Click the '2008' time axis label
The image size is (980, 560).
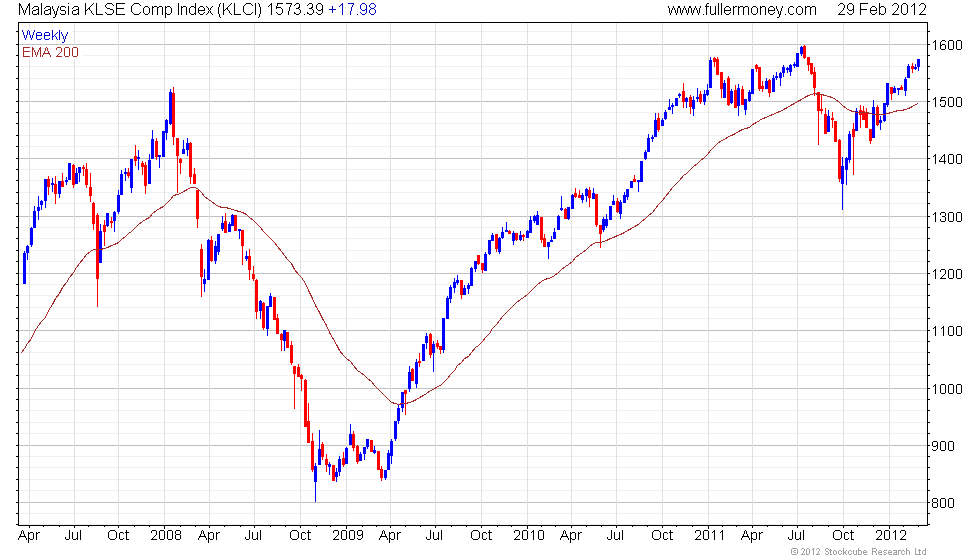(x=166, y=536)
